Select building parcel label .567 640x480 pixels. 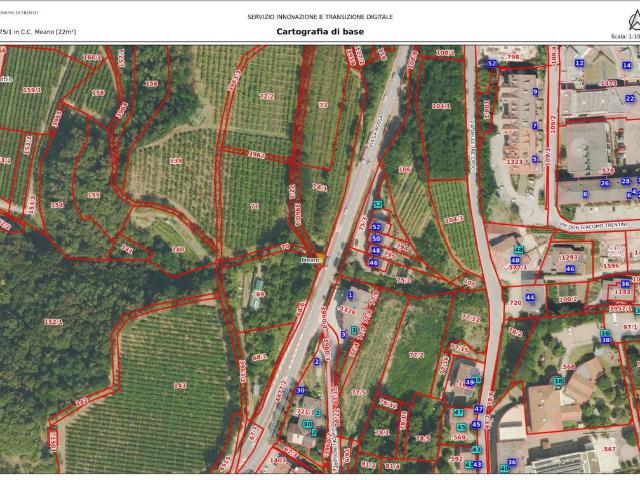(x=608, y=449)
